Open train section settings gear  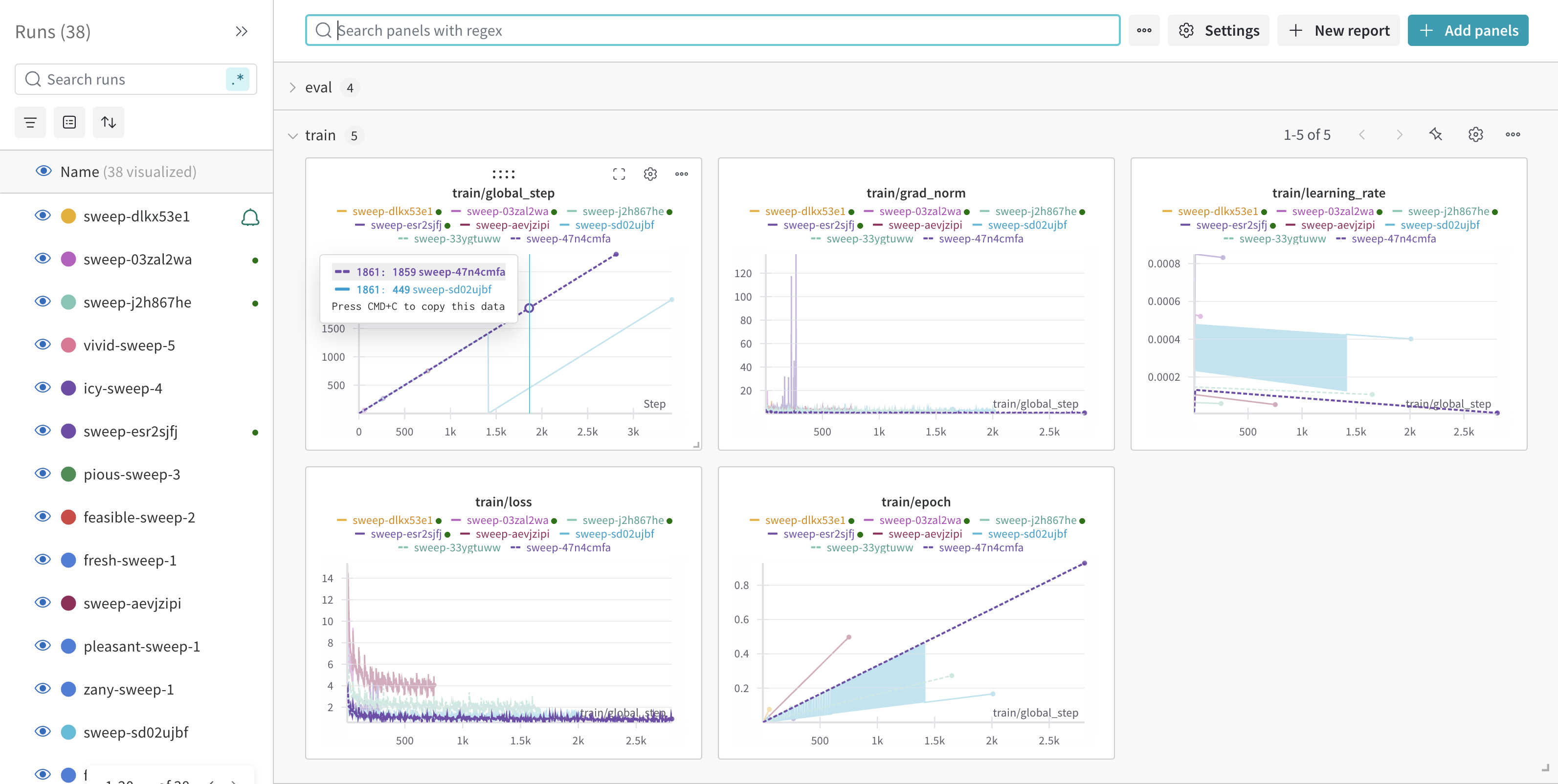point(1476,135)
